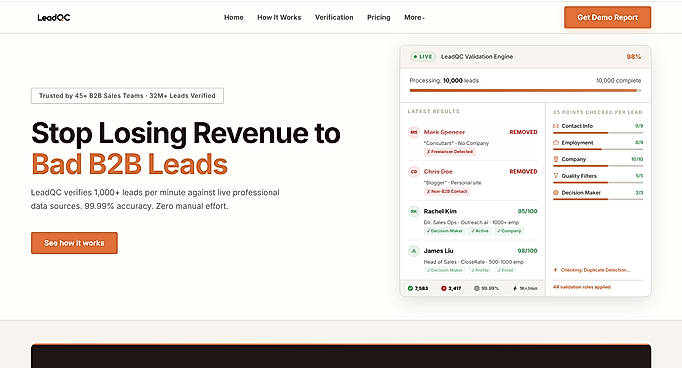
Task: Click the Contact Info icon
Action: (x=556, y=126)
